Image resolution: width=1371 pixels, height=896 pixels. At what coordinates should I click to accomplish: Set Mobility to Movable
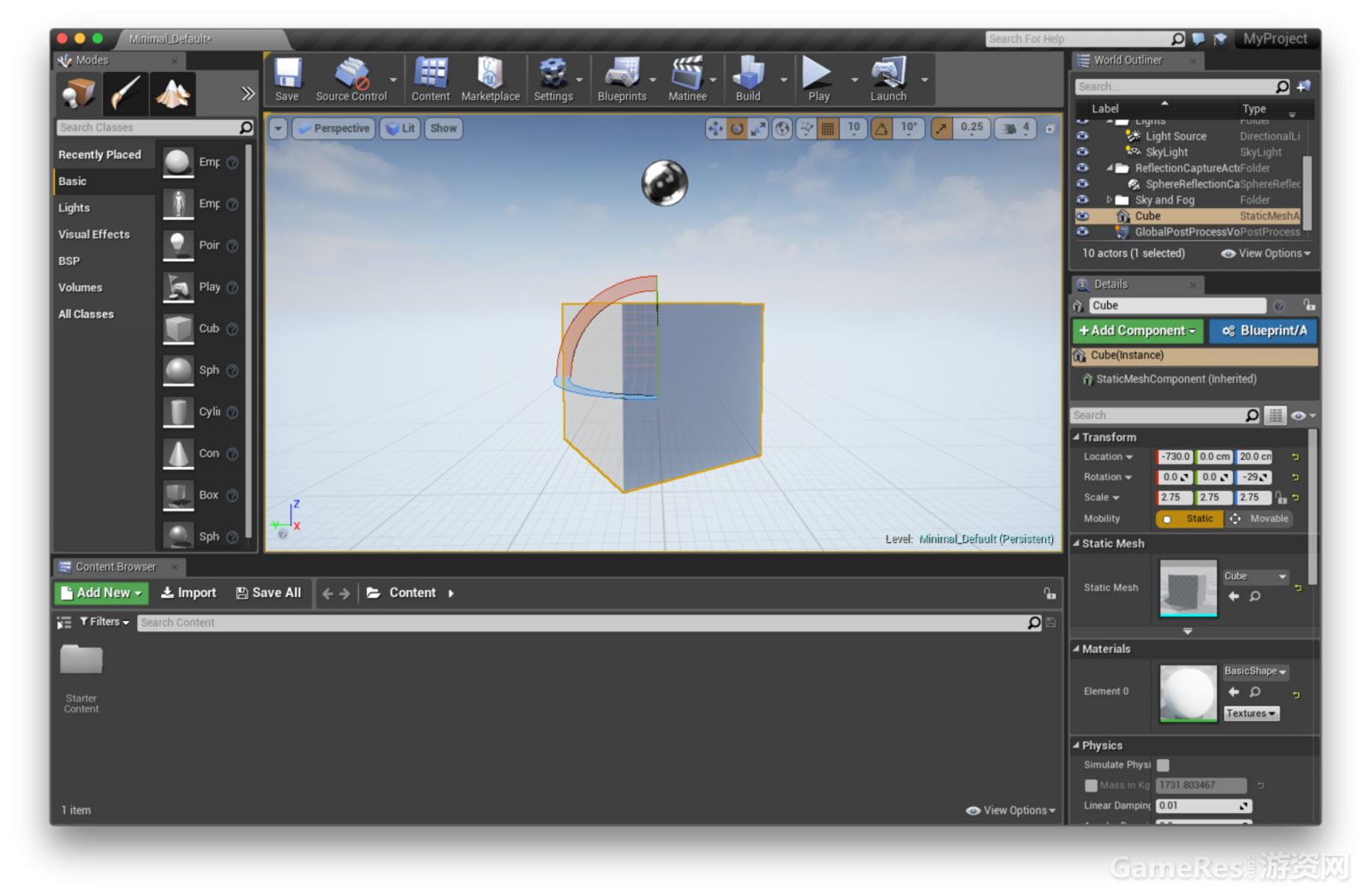(1260, 519)
